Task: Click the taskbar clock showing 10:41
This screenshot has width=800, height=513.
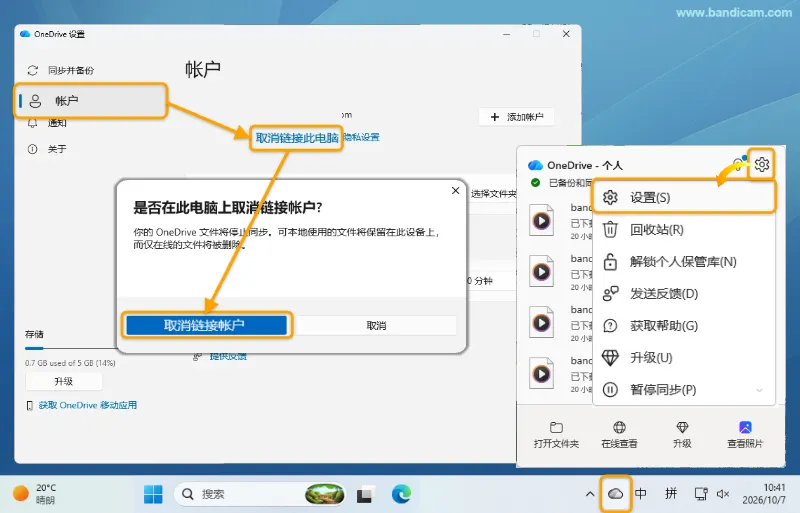Action: click(764, 494)
